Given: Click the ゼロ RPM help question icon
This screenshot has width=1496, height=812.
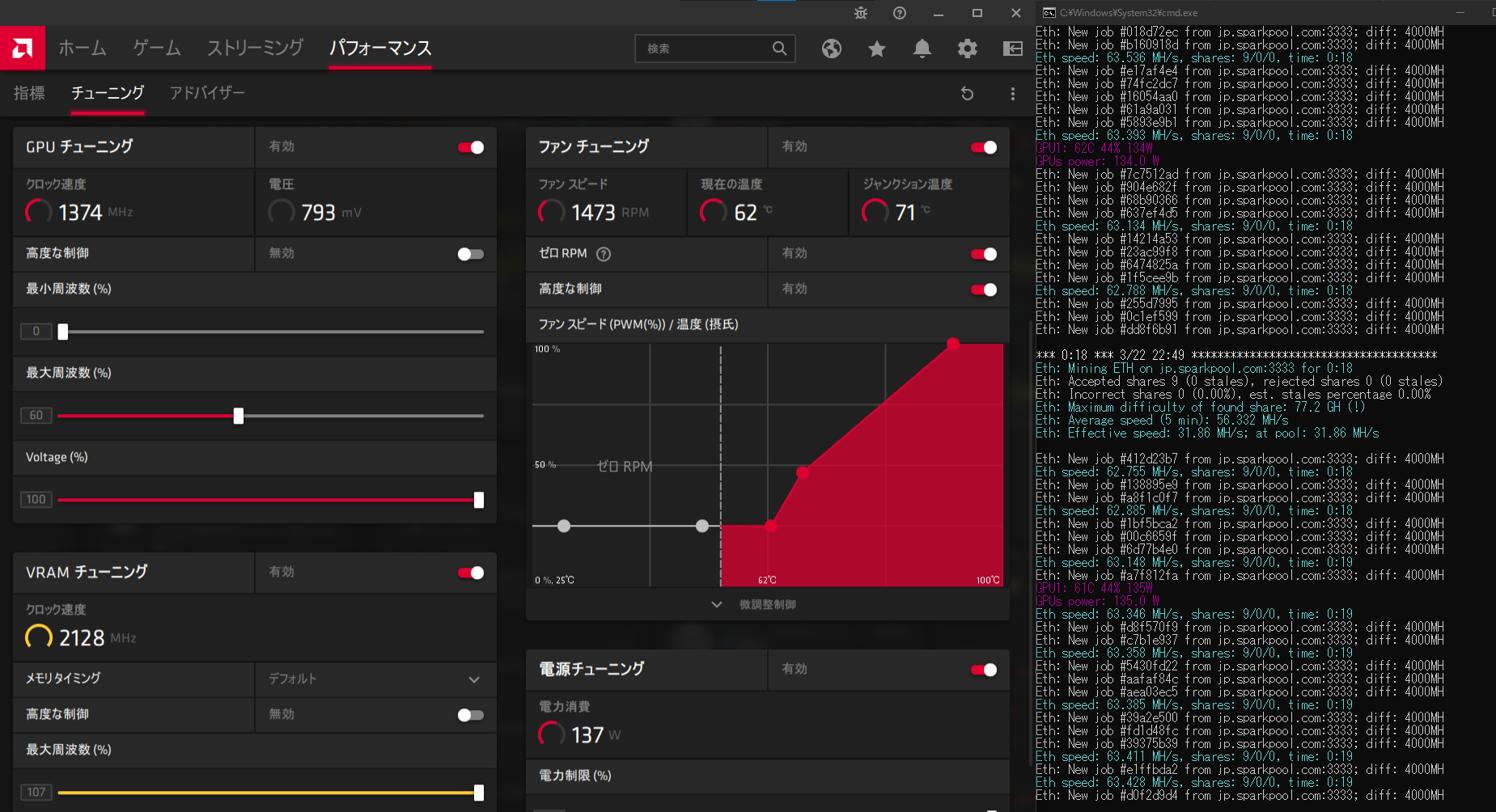Looking at the screenshot, I should [x=604, y=254].
